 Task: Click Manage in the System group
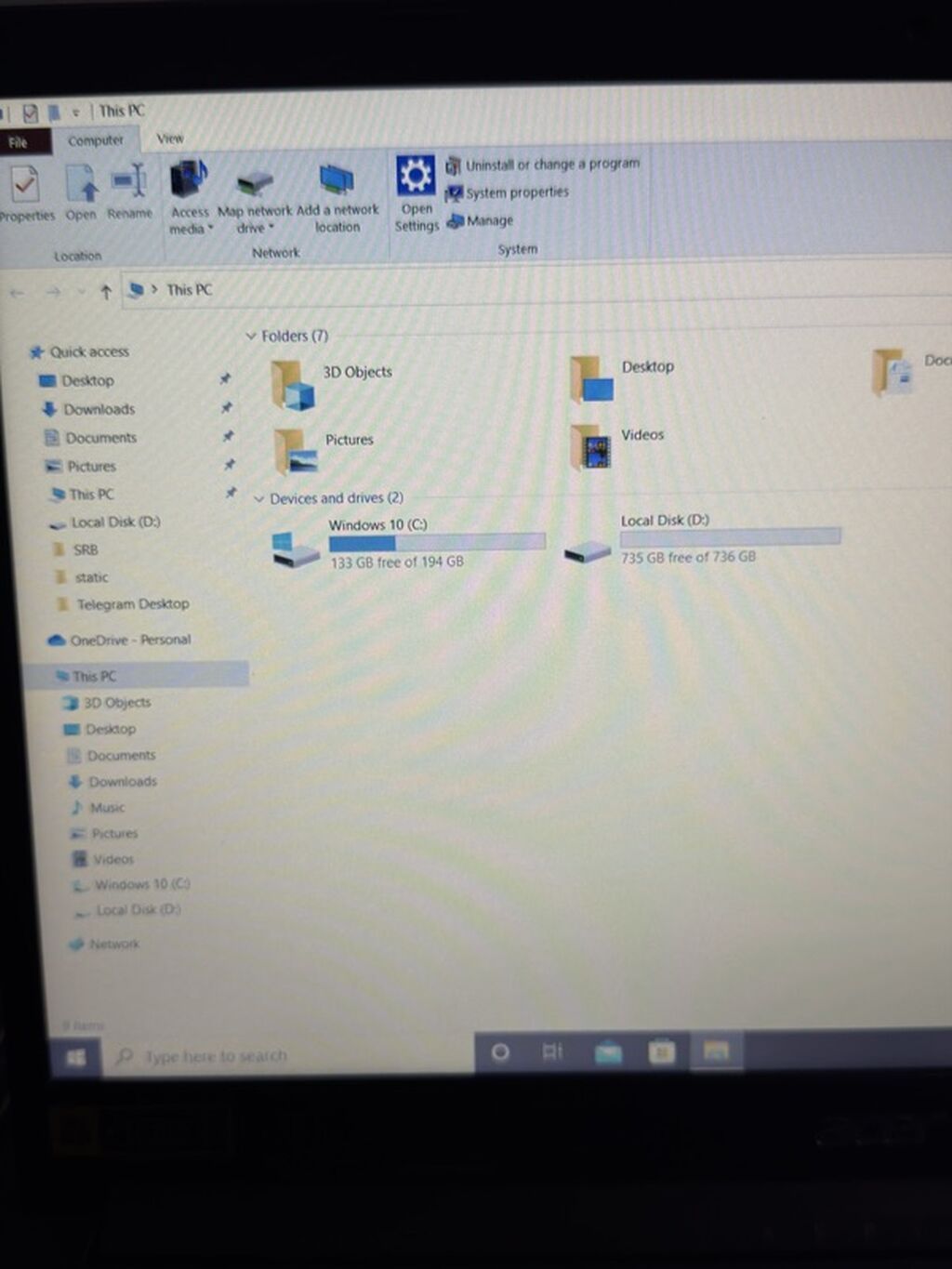[x=481, y=220]
